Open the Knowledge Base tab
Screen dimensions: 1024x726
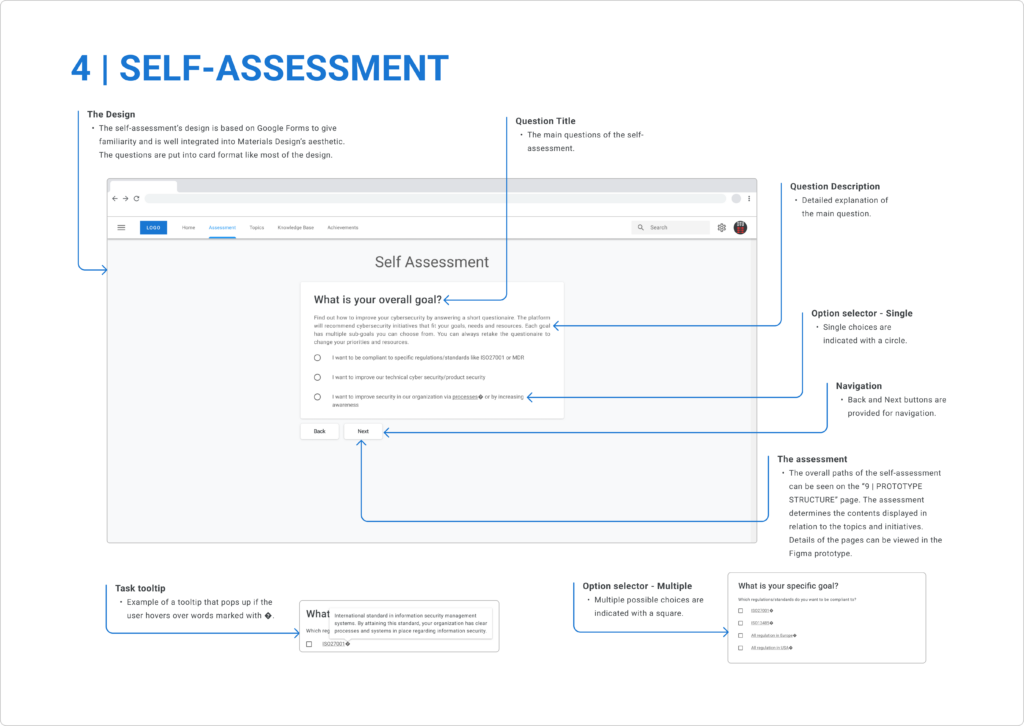pyautogui.click(x=295, y=228)
